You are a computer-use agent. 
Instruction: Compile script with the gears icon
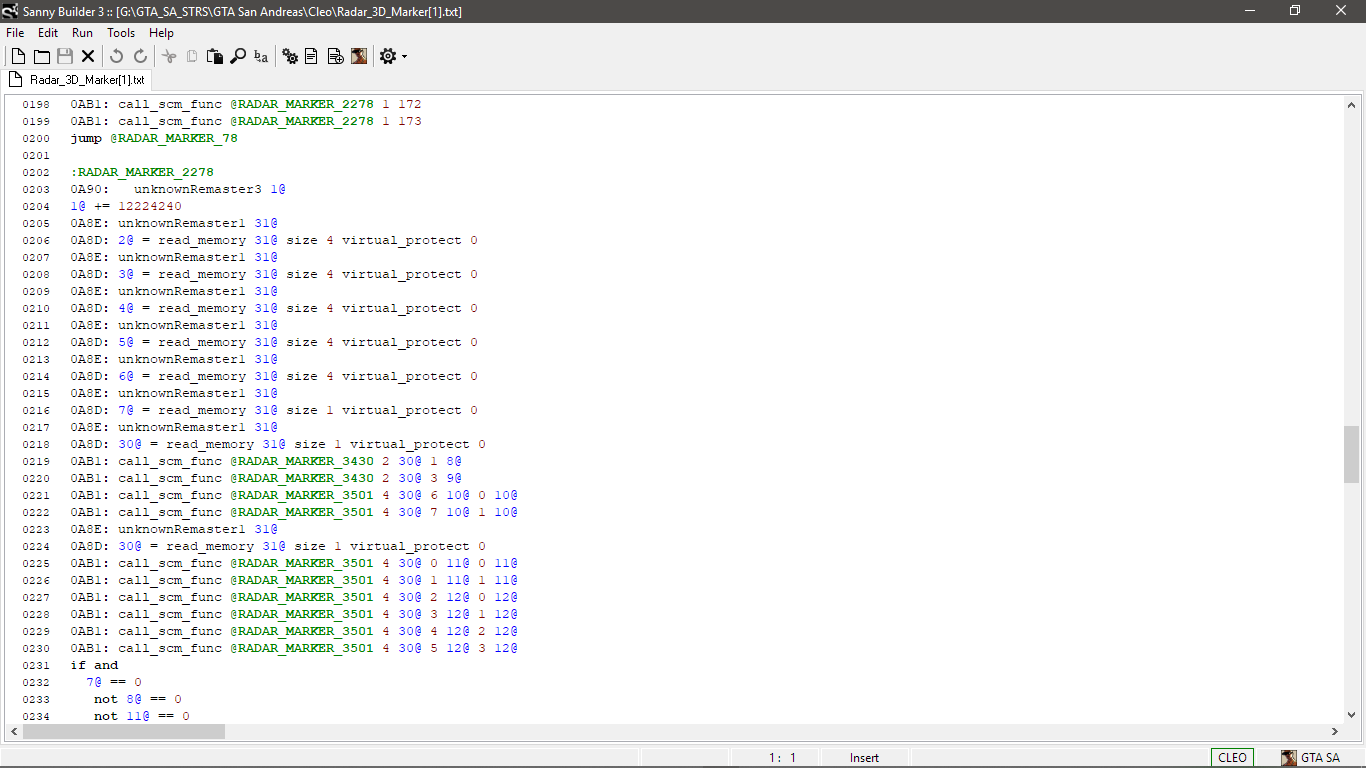click(x=290, y=56)
